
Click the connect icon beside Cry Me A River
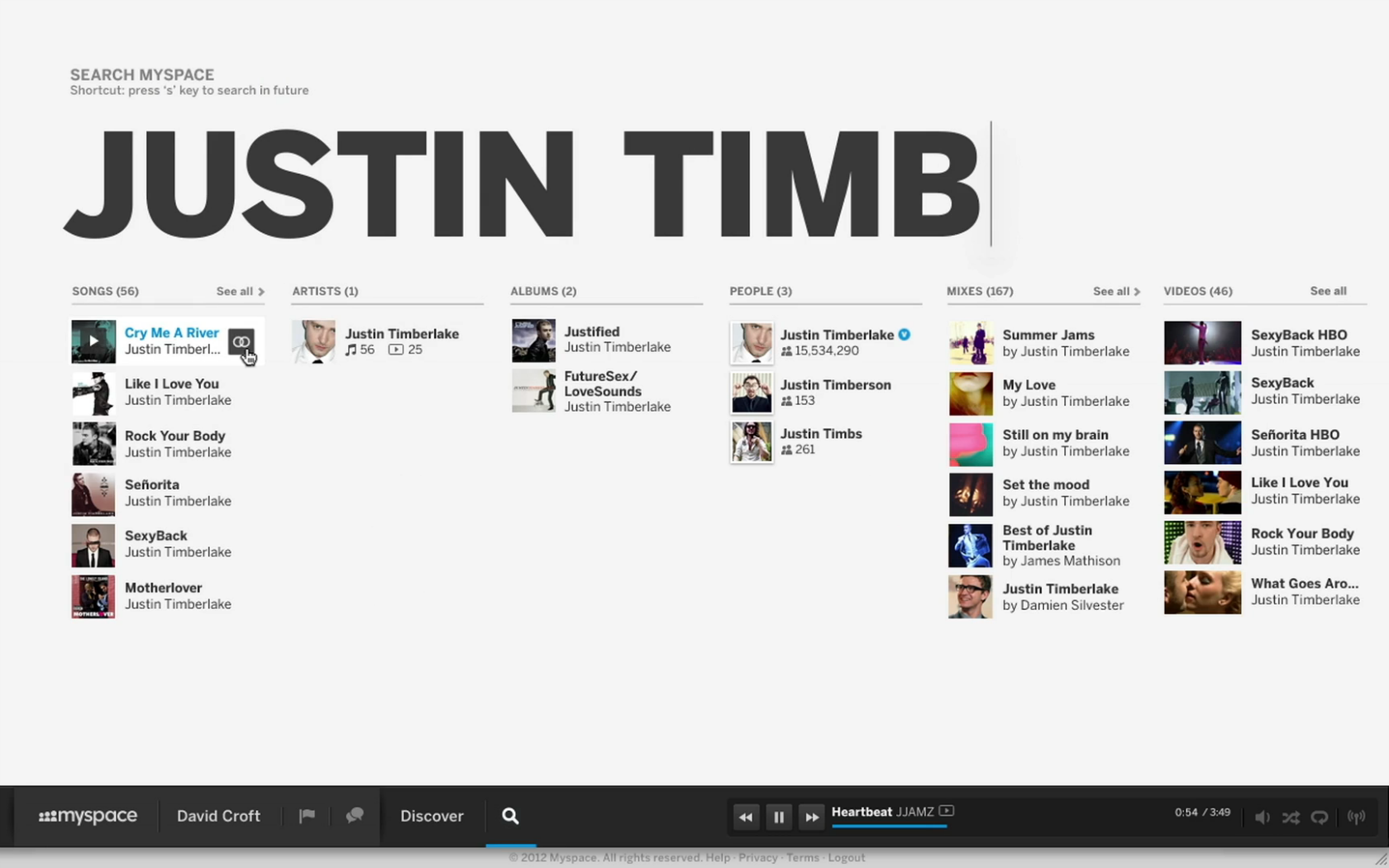pyautogui.click(x=241, y=341)
